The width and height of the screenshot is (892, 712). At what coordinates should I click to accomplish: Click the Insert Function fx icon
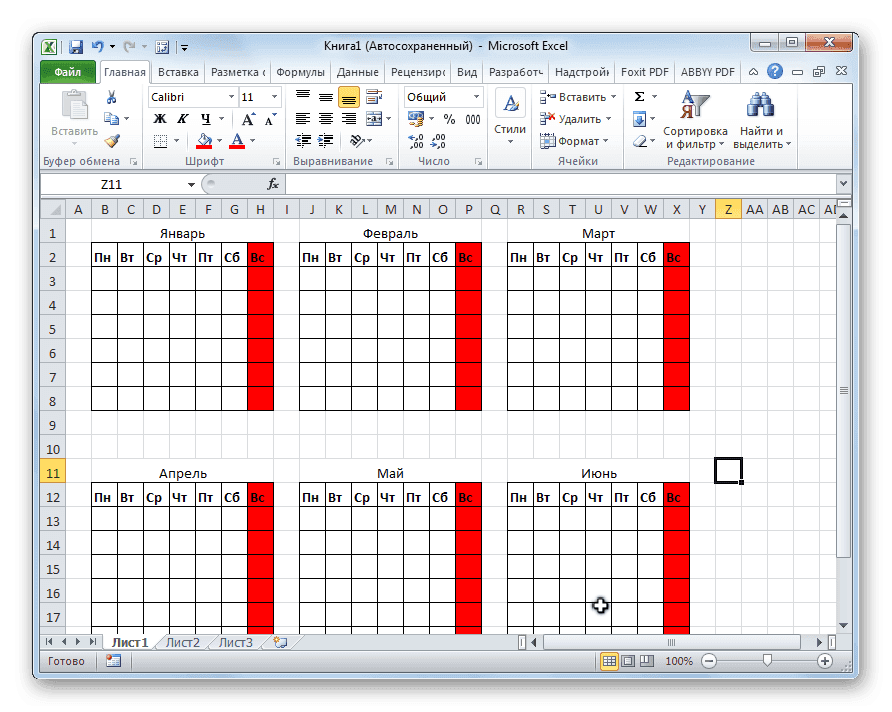[272, 183]
